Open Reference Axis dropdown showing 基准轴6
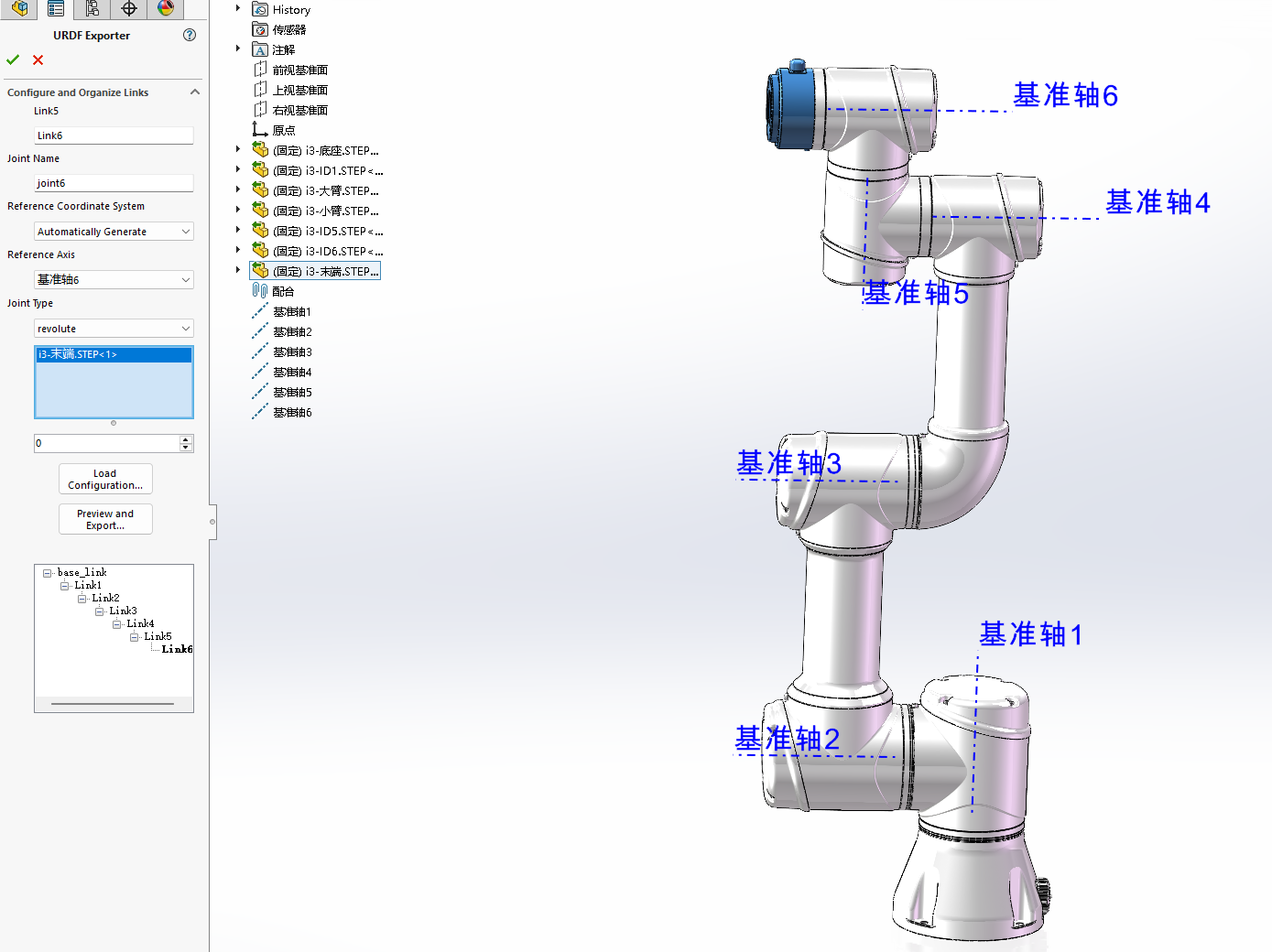 114,279
